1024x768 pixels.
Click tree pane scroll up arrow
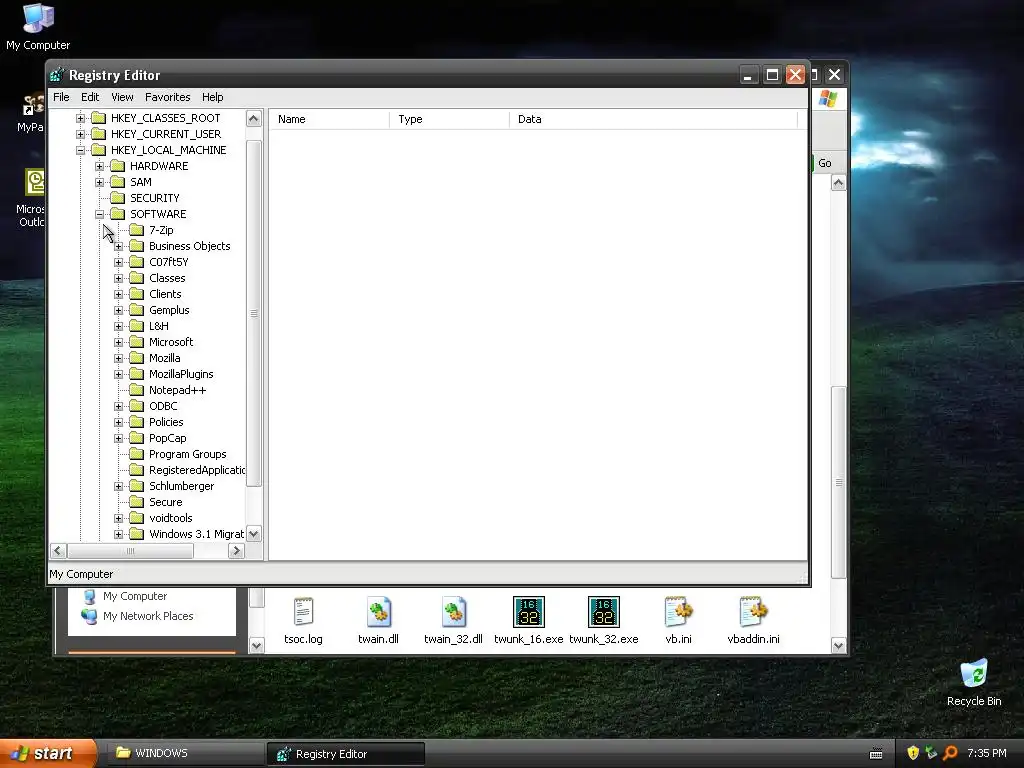(254, 118)
